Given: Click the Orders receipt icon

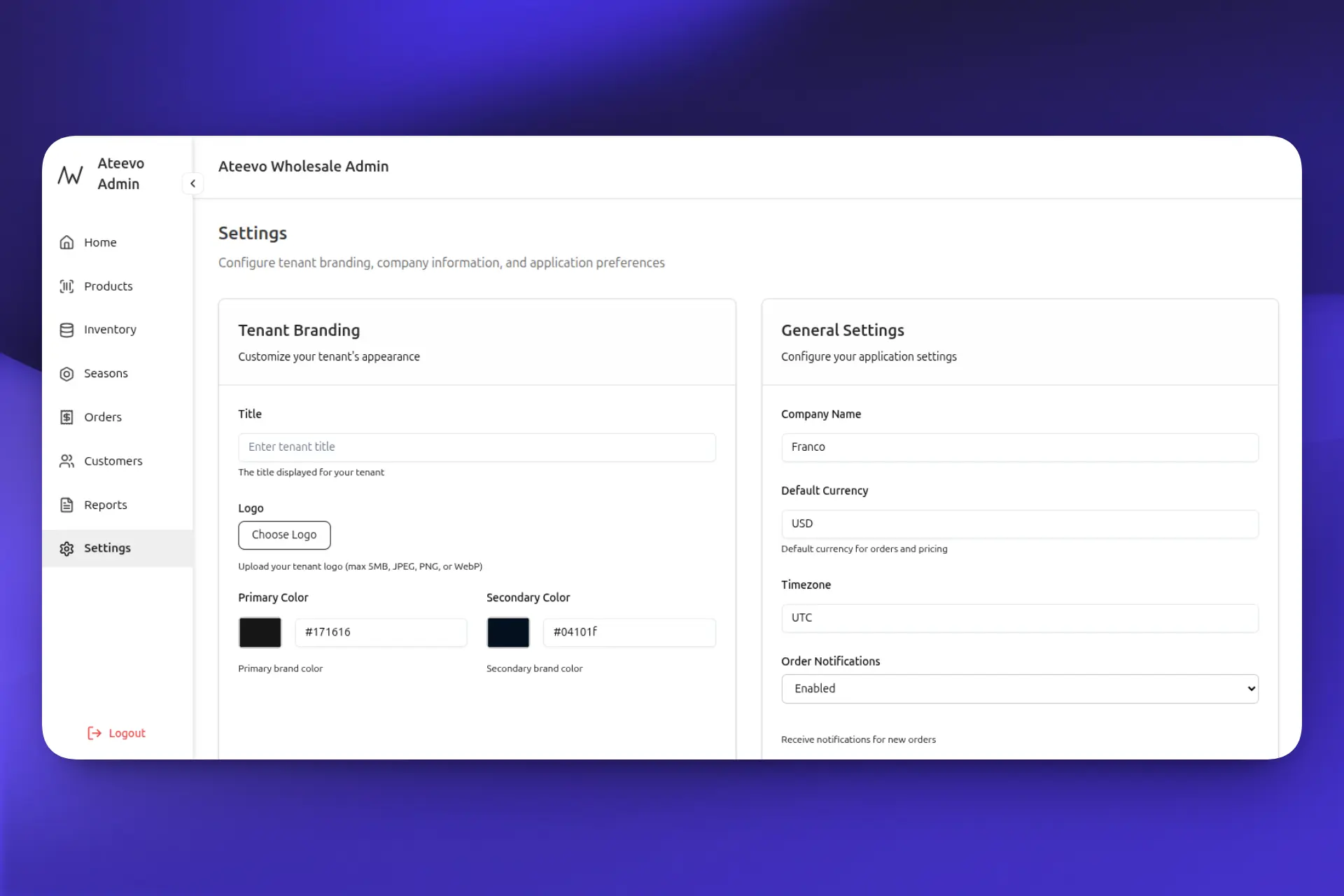Looking at the screenshot, I should tap(66, 417).
